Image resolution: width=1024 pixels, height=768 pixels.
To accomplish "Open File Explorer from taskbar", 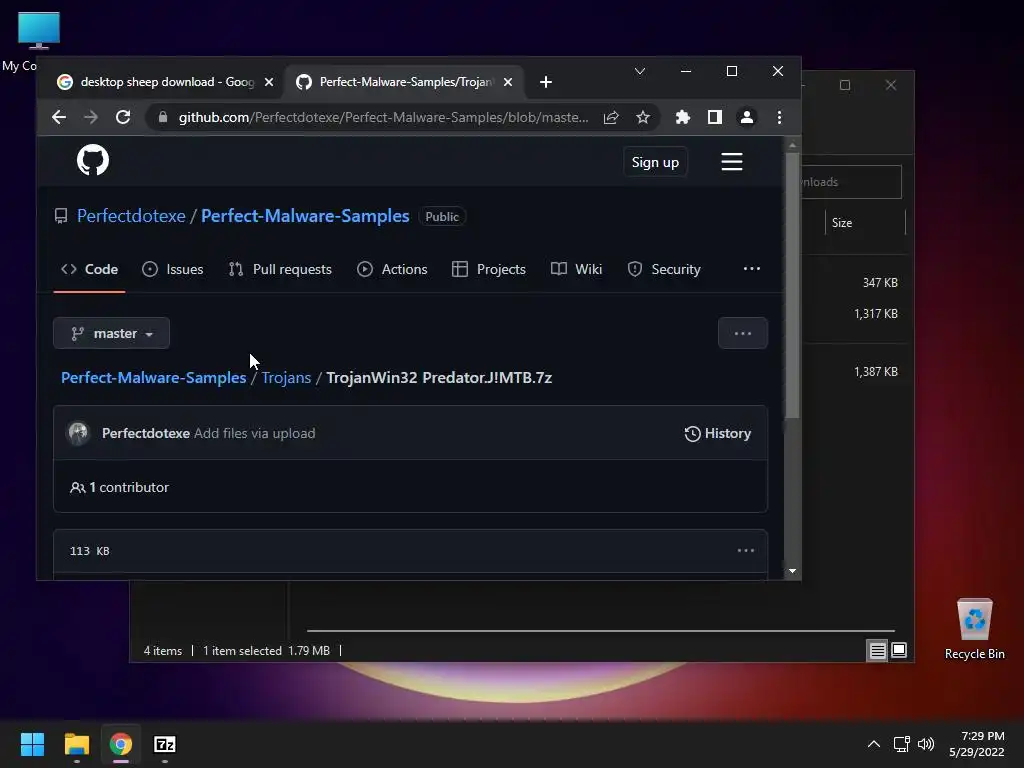I will tap(76, 744).
